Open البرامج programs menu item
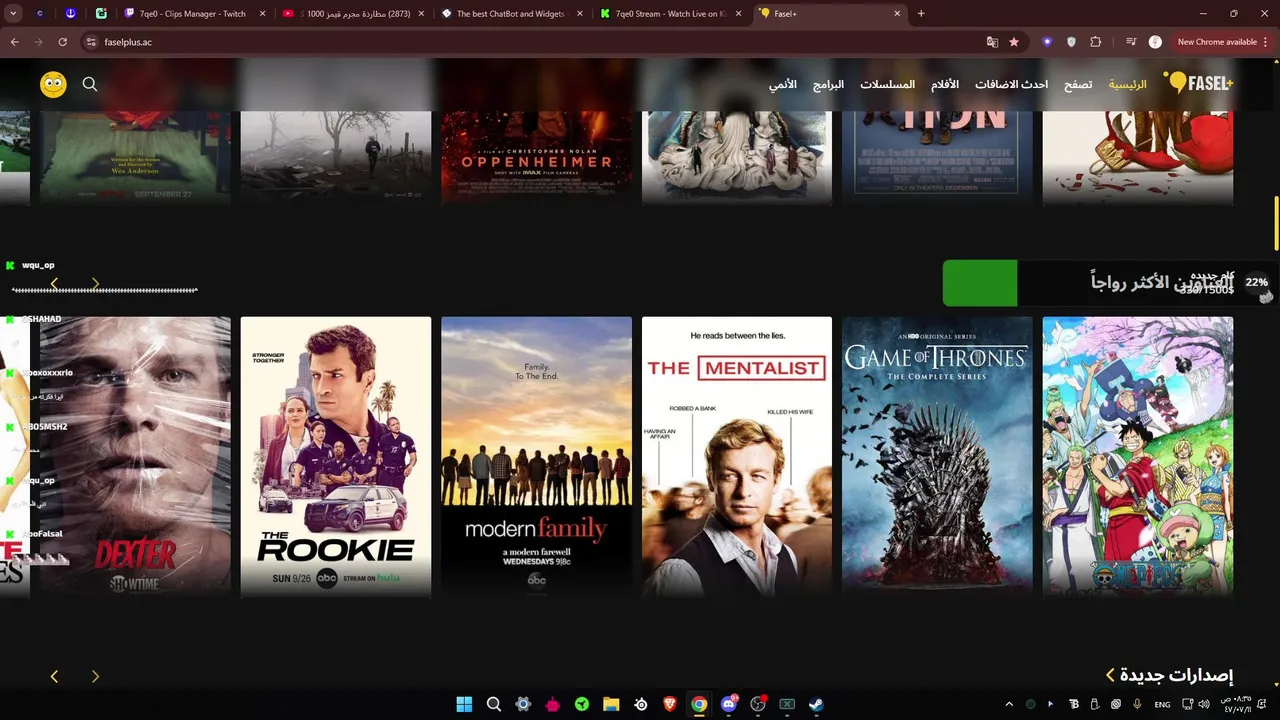The width and height of the screenshot is (1280, 720). 828,84
